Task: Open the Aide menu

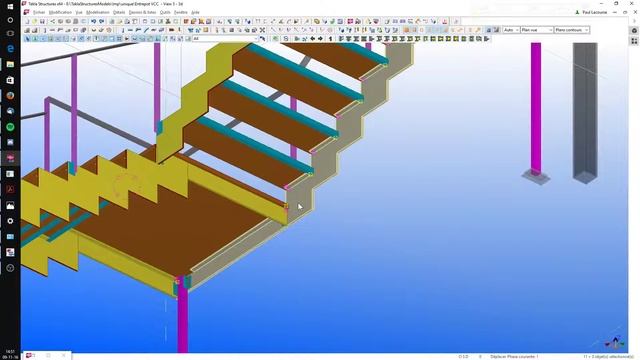Action: 195,12
